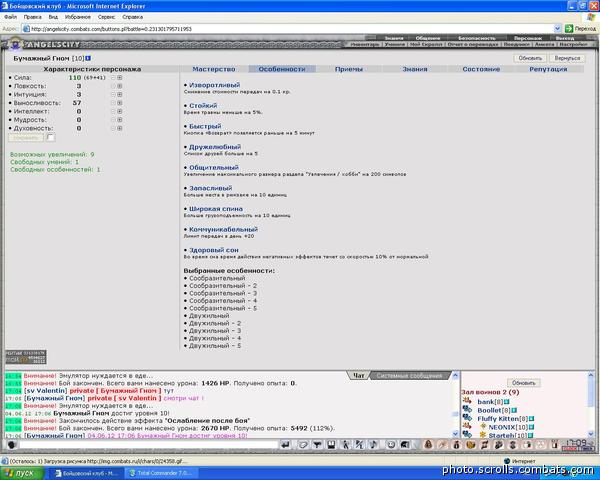Click the smiley icon left of chat input

pyautogui.click(x=11, y=445)
